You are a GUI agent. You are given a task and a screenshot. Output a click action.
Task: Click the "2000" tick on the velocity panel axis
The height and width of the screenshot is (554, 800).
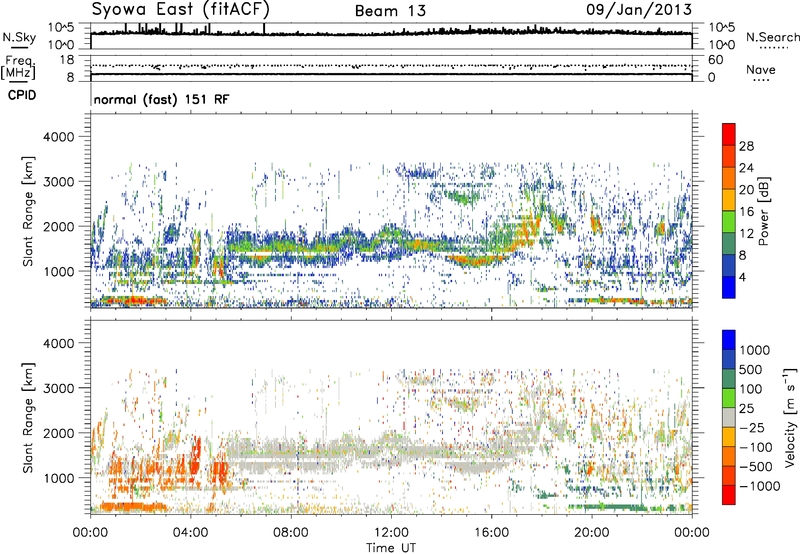[x=58, y=433]
